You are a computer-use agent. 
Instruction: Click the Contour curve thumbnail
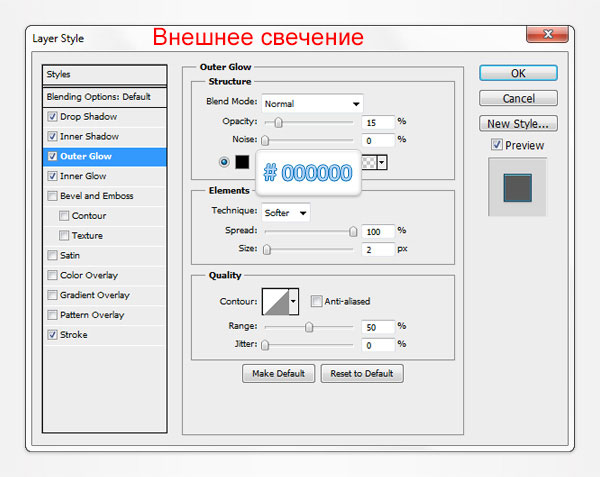coord(276,301)
